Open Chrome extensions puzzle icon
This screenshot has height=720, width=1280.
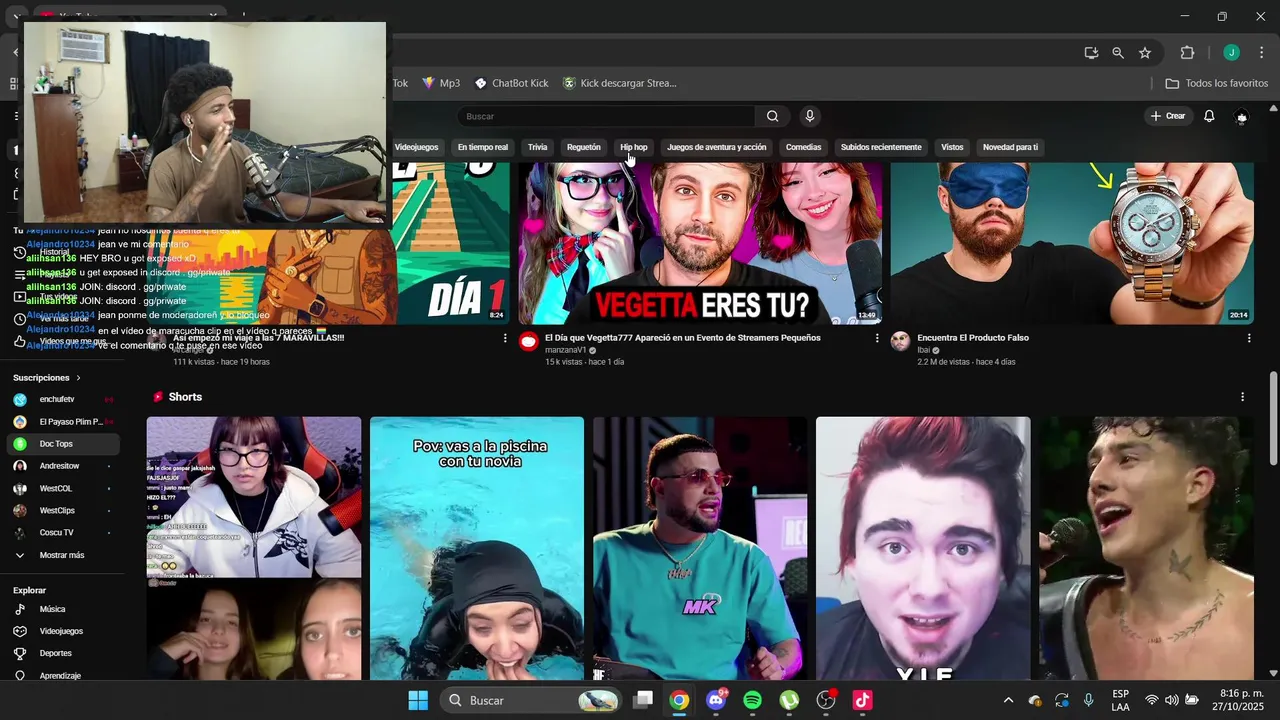click(x=1187, y=53)
